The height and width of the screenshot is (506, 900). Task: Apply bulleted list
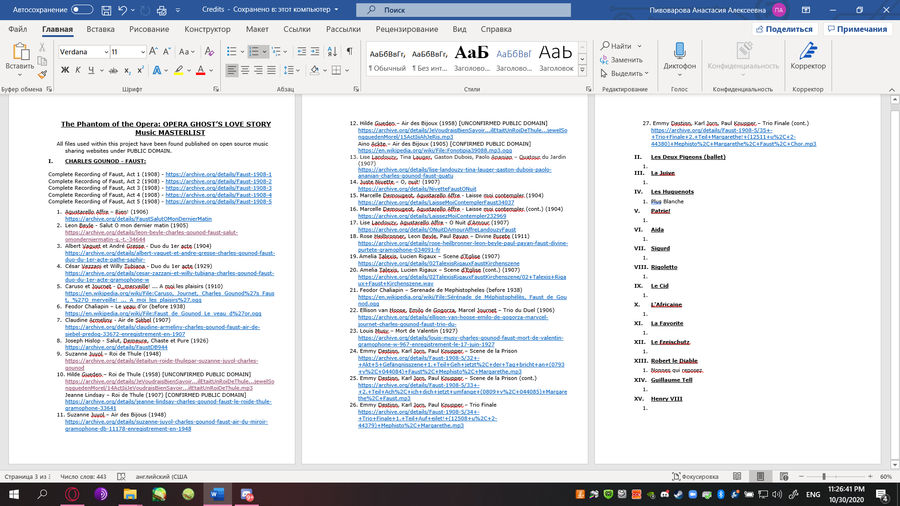coord(231,52)
